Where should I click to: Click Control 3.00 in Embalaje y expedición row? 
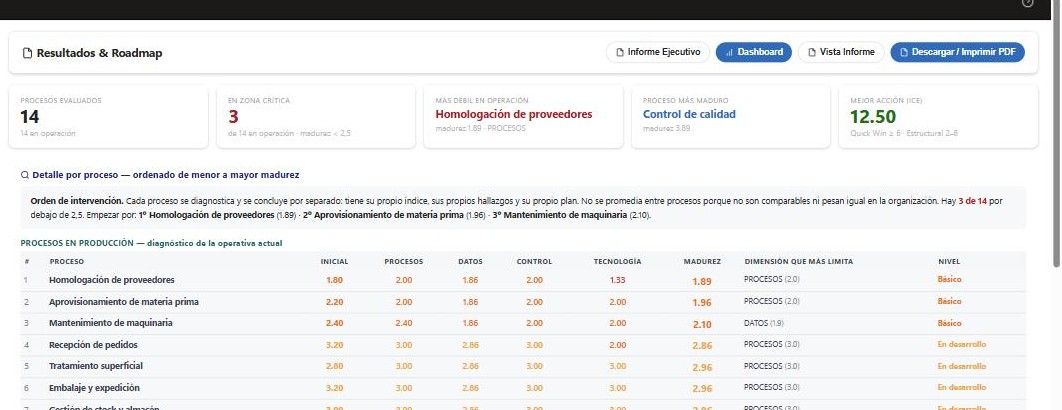tap(534, 388)
